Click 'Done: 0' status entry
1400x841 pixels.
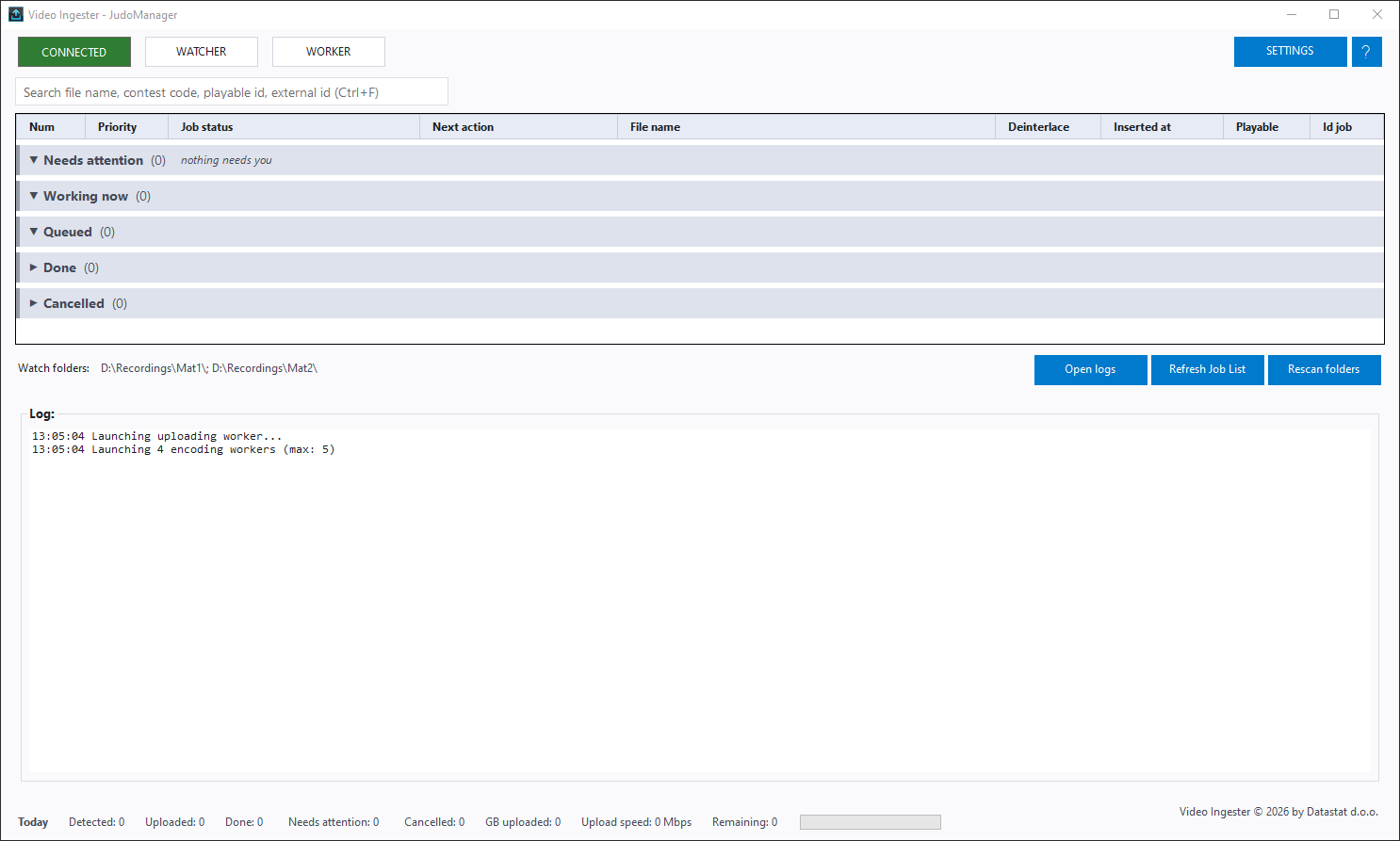tap(244, 822)
